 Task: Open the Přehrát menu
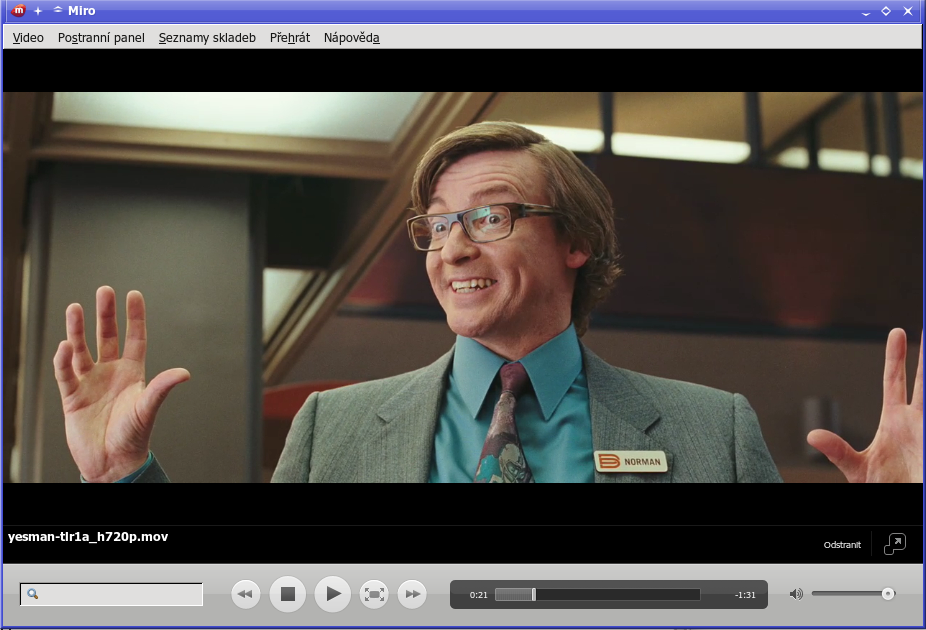[289, 38]
